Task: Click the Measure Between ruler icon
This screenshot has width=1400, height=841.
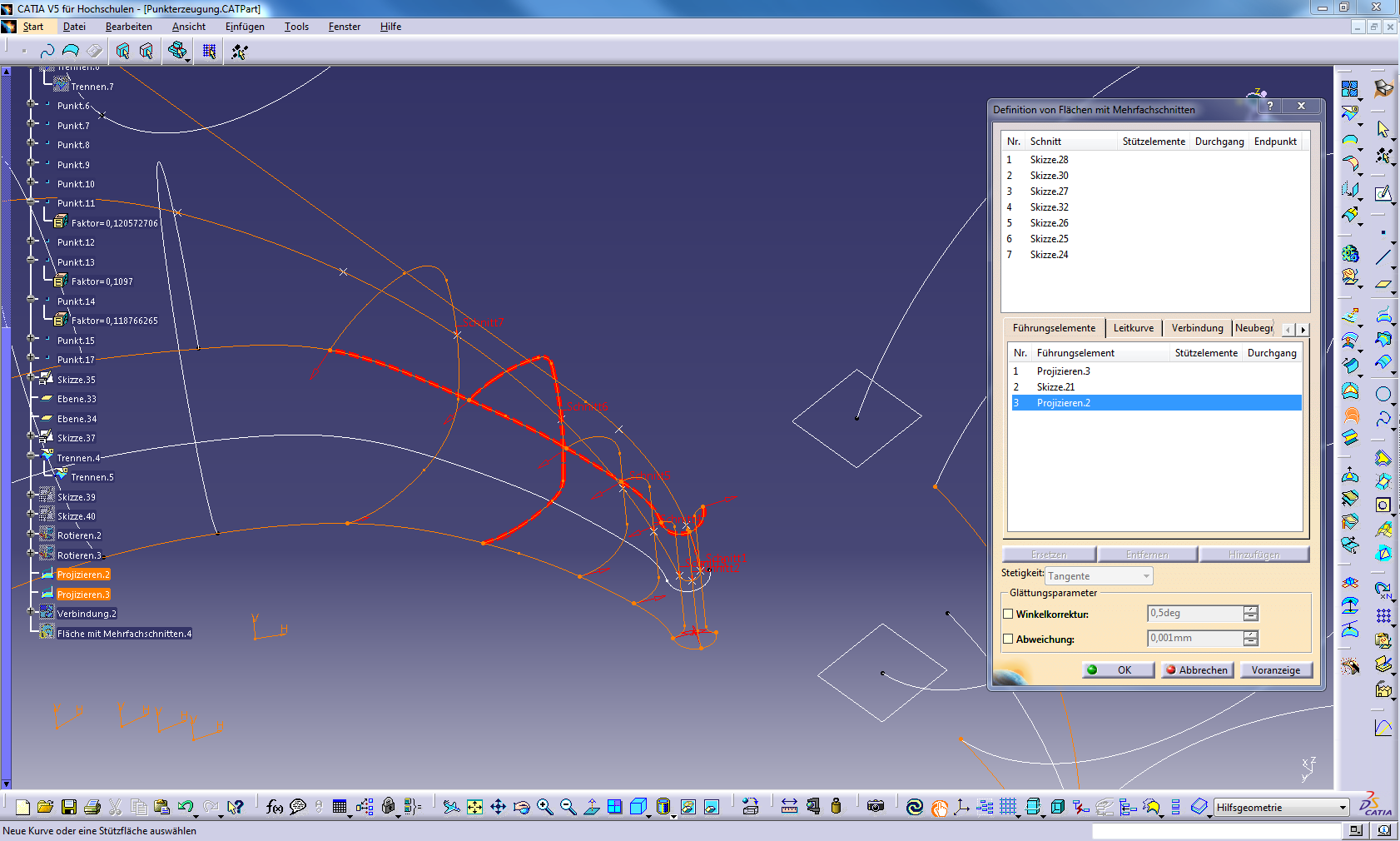Action: (x=789, y=806)
